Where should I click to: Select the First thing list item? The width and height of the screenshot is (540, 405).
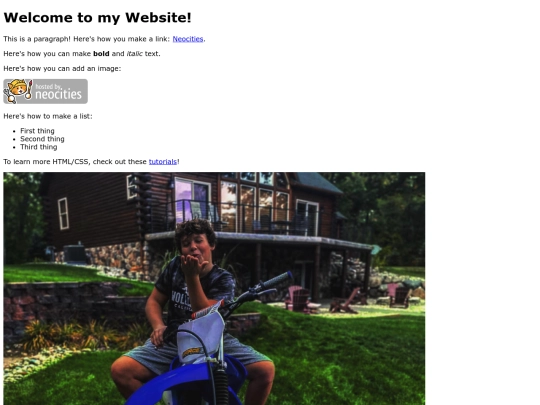[x=37, y=131]
